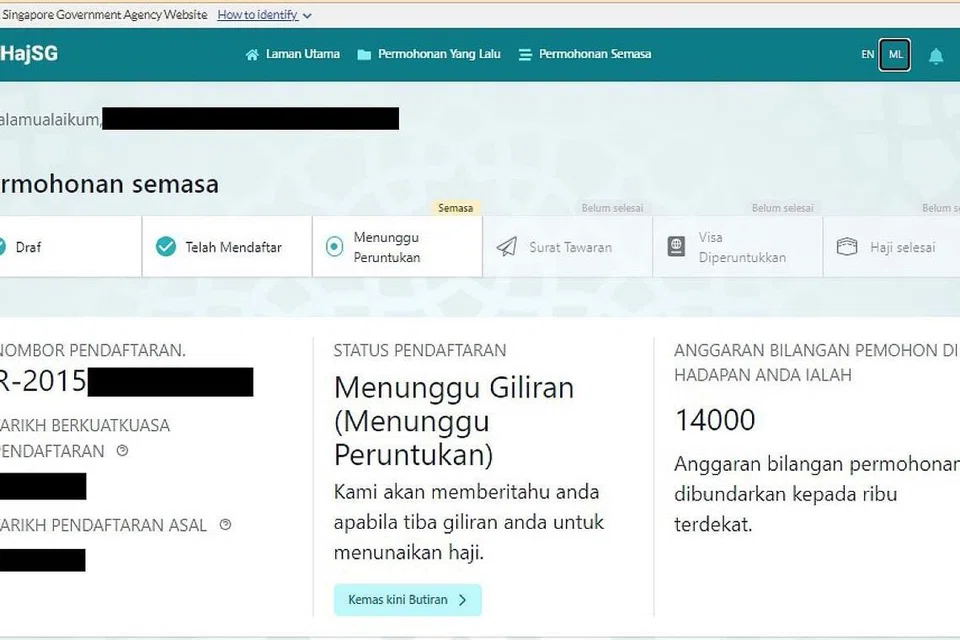Click help icon beside Tarikh Berkuatkuasa Pendaftaran
This screenshot has width=960, height=640.
(x=122, y=451)
